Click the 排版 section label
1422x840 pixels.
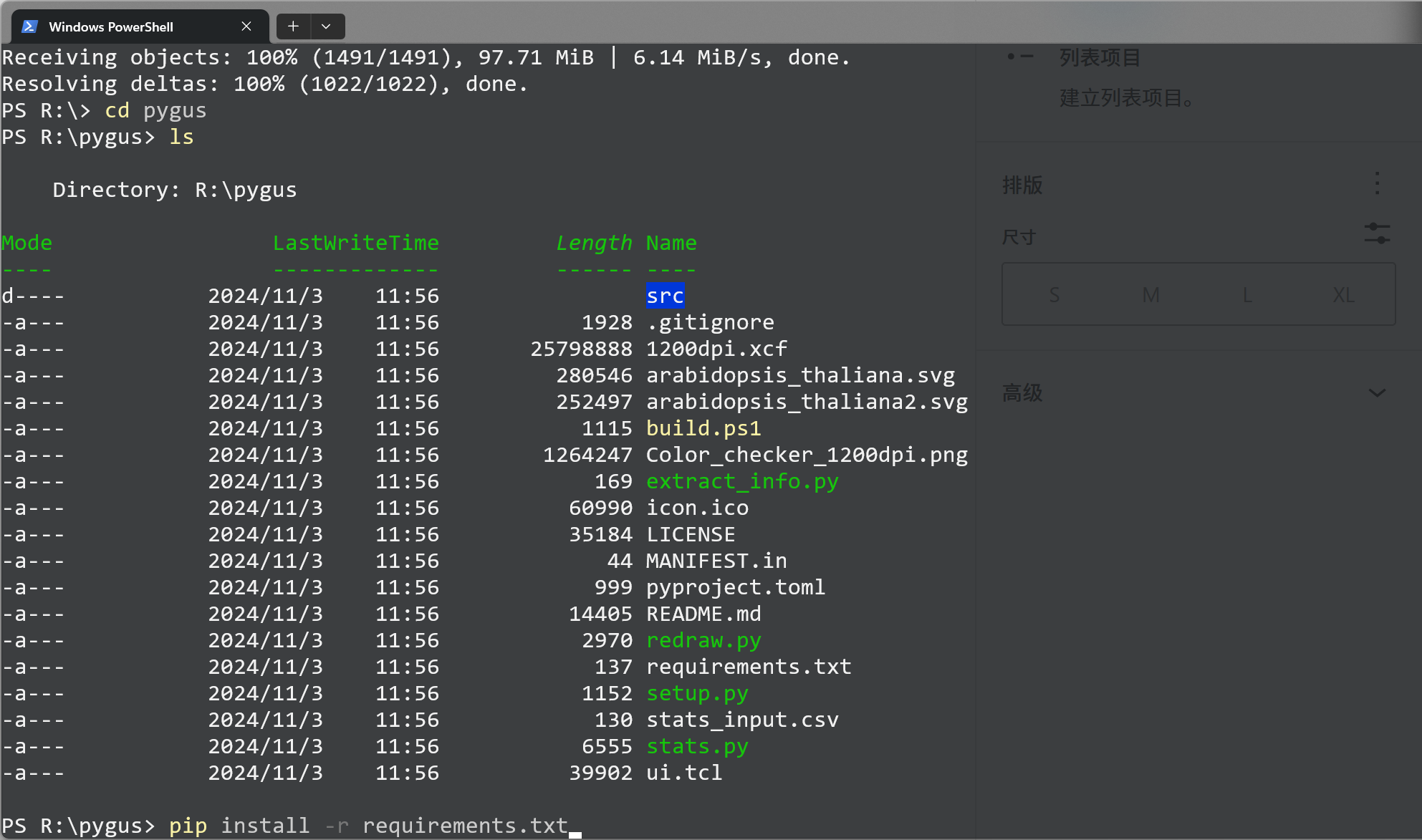(1022, 185)
